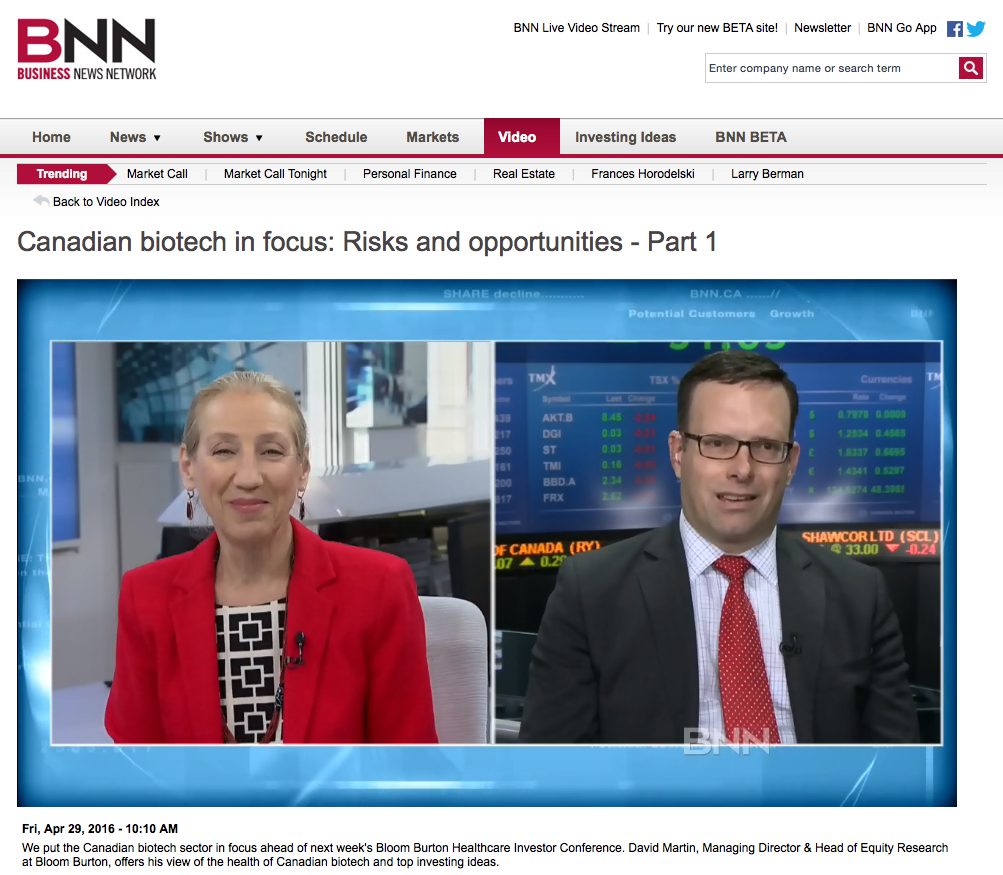The image size is (1003, 875).
Task: Click the Fri, Apr 29, 2016 date text
Action: point(100,828)
